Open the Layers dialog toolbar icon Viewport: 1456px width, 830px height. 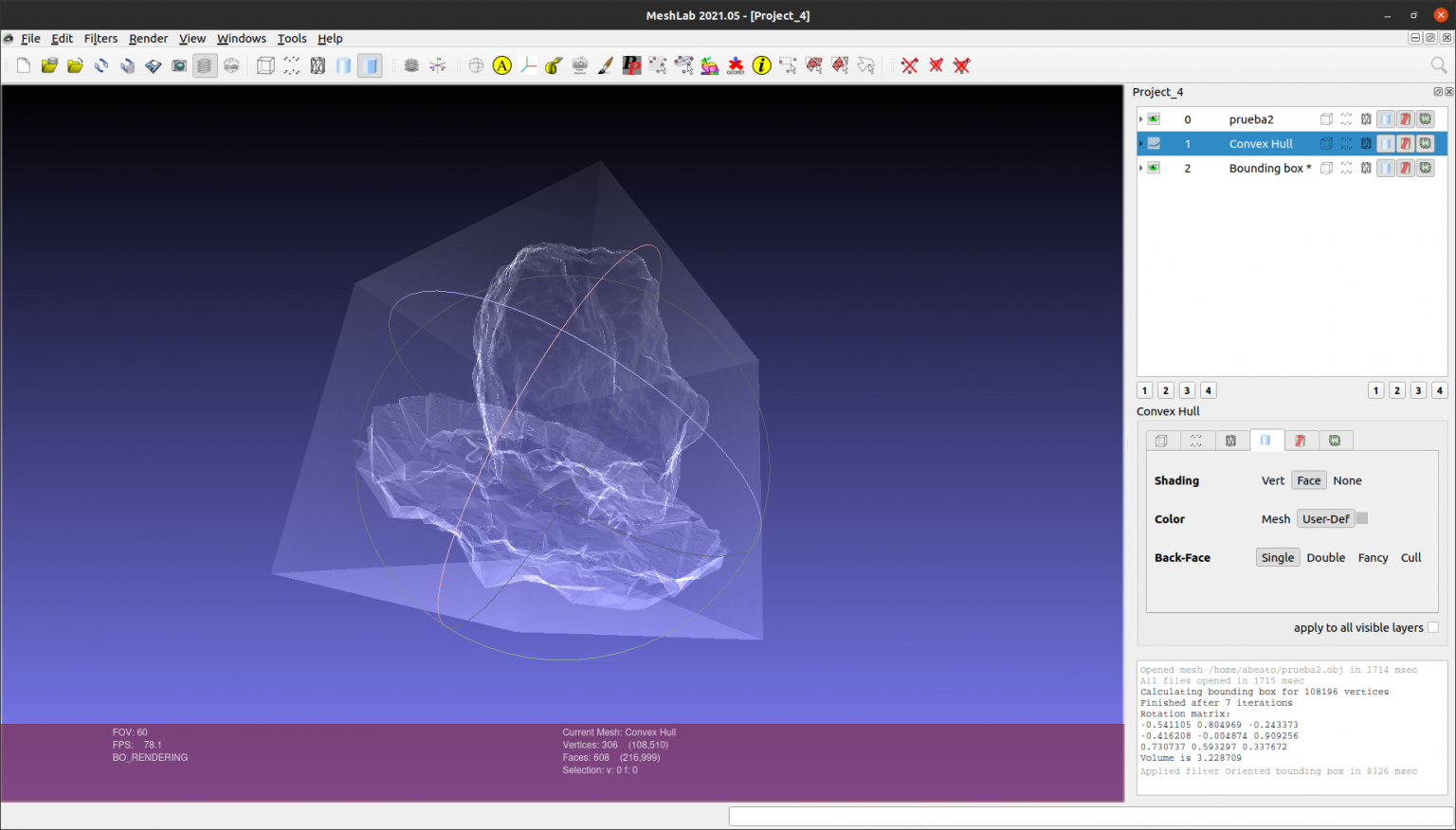[x=204, y=64]
